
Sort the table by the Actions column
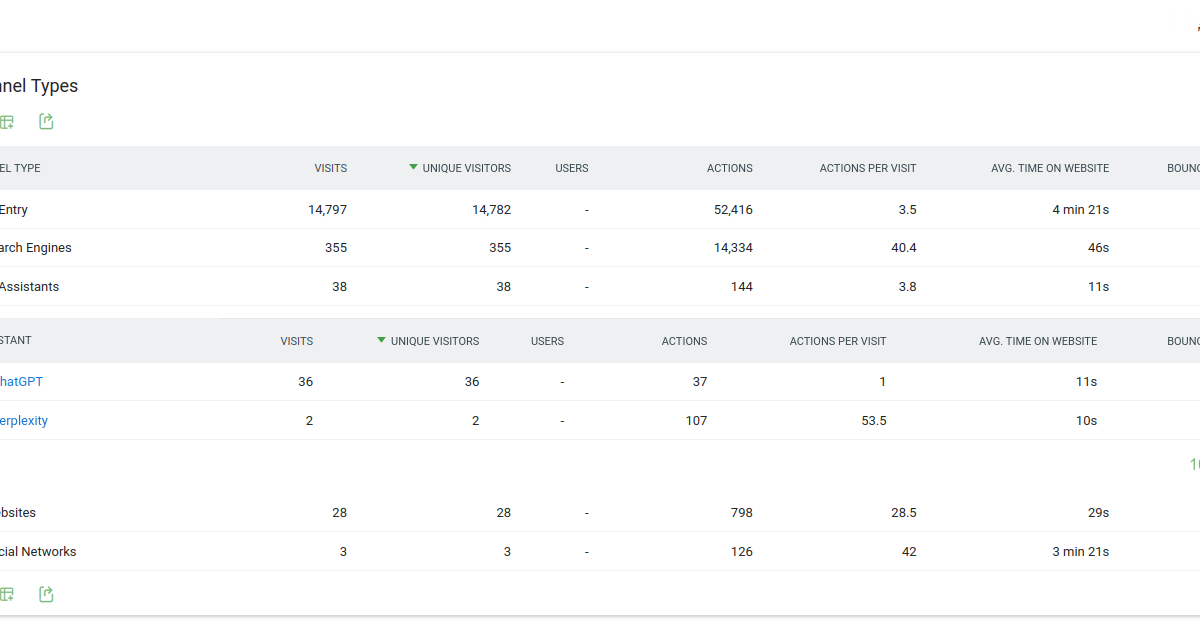[730, 168]
